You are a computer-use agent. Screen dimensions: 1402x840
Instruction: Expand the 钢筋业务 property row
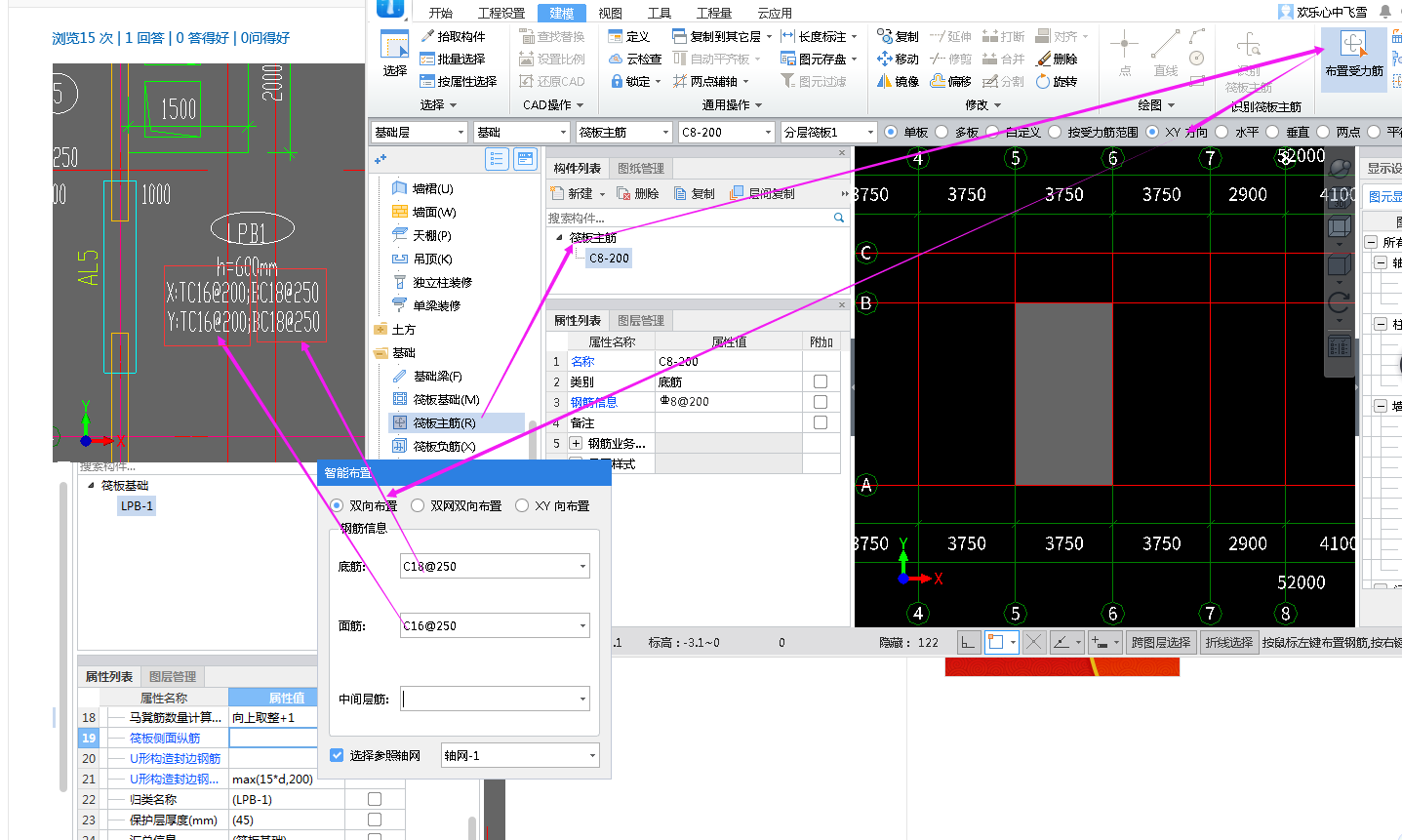(x=577, y=443)
